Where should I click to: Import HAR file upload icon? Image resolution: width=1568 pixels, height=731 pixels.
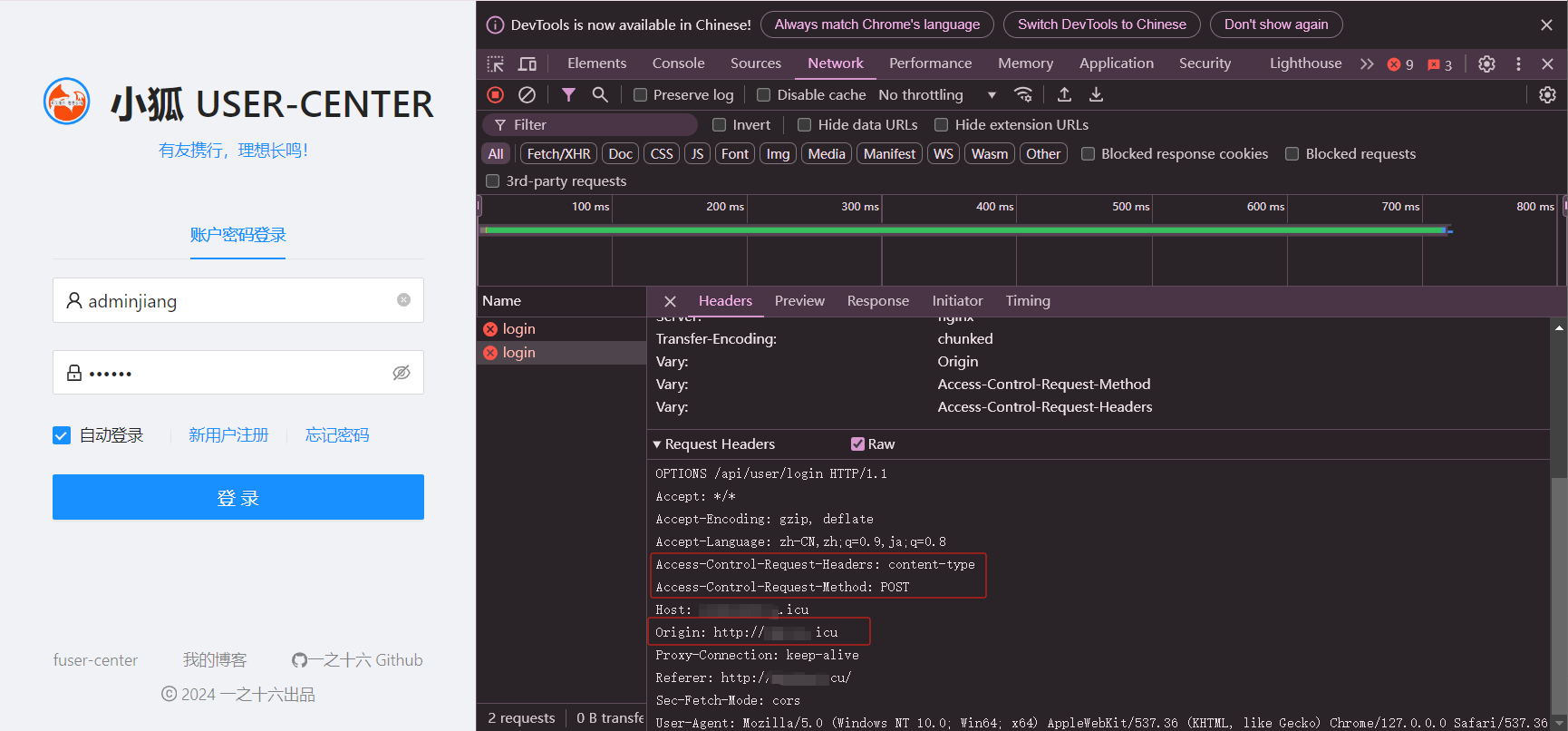point(1064,94)
